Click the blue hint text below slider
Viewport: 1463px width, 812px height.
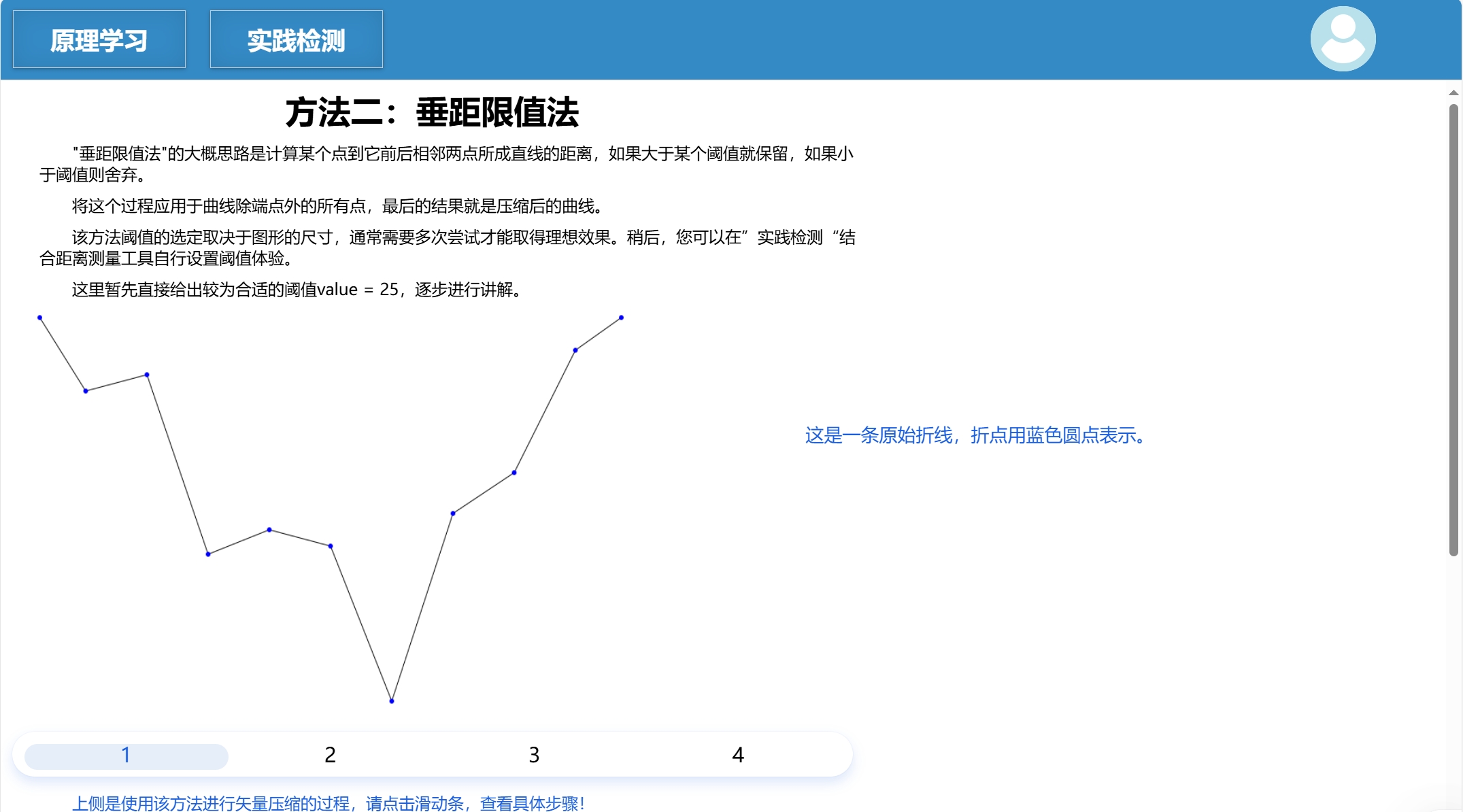[328, 803]
